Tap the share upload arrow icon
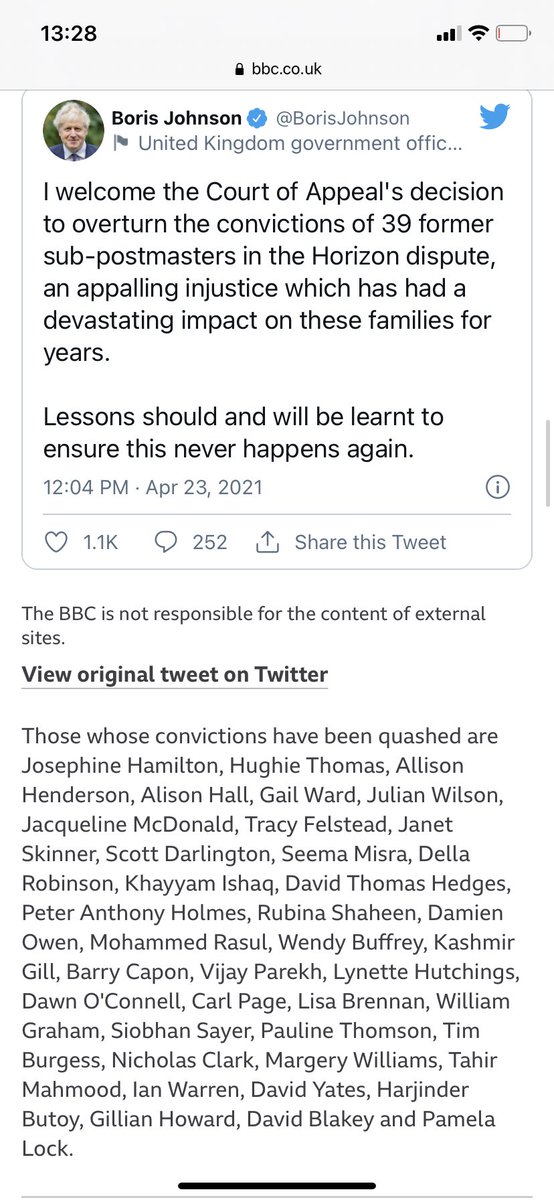Screen dimensions: 554x1200 267,542
